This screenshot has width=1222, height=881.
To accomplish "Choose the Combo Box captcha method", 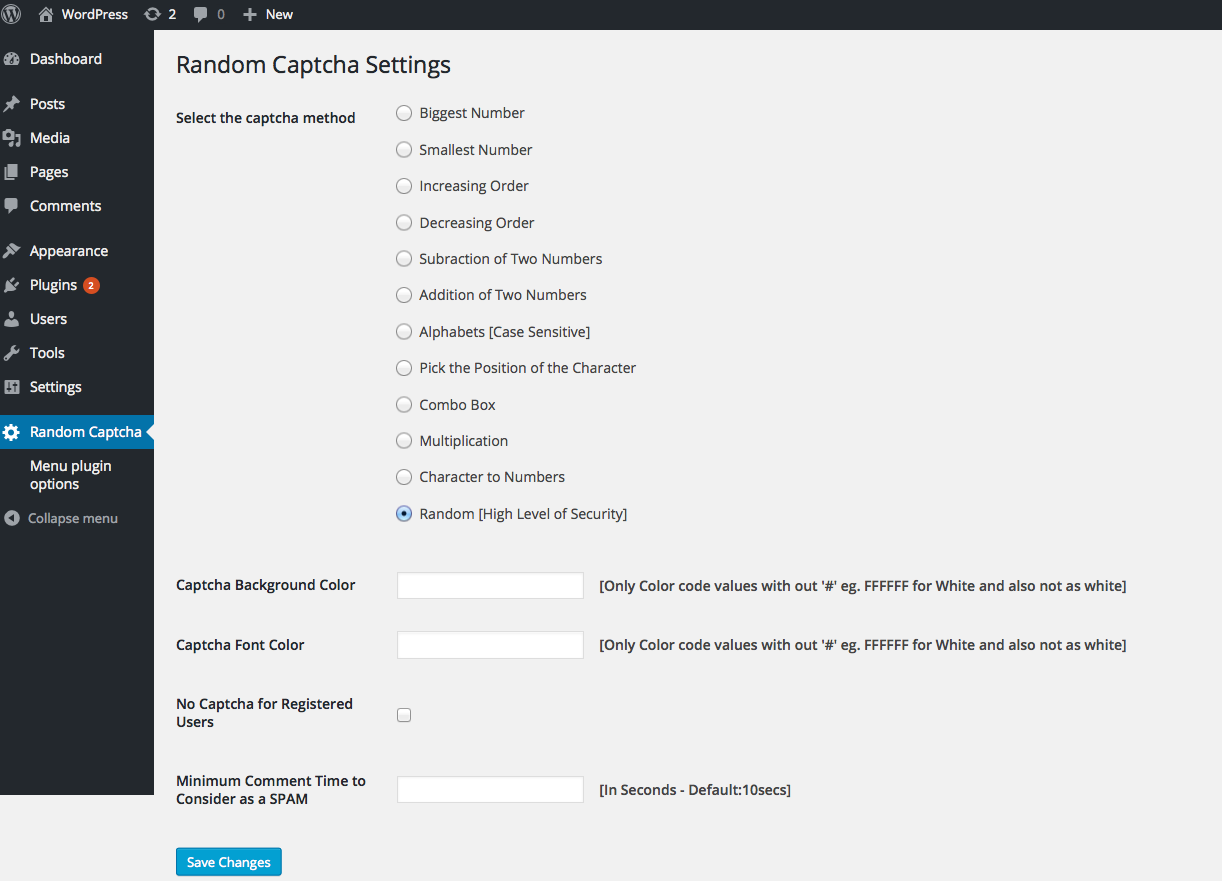I will point(404,405).
